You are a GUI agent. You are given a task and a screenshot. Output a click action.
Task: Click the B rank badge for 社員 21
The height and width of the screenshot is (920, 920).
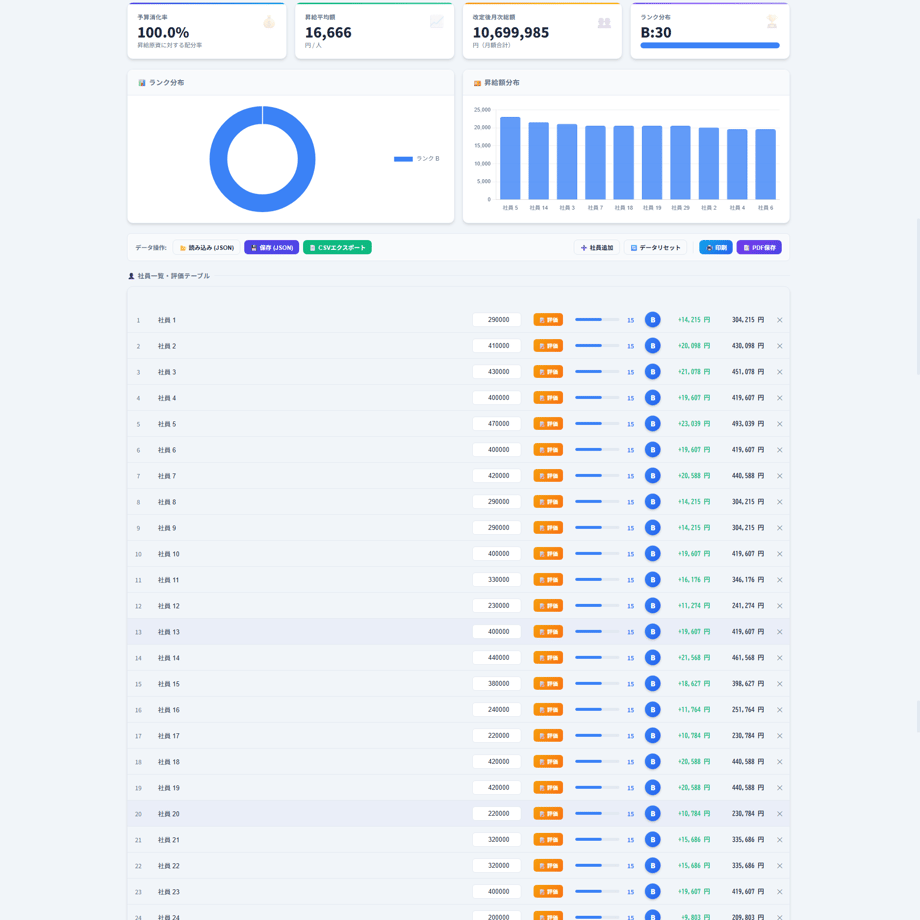[x=652, y=840]
